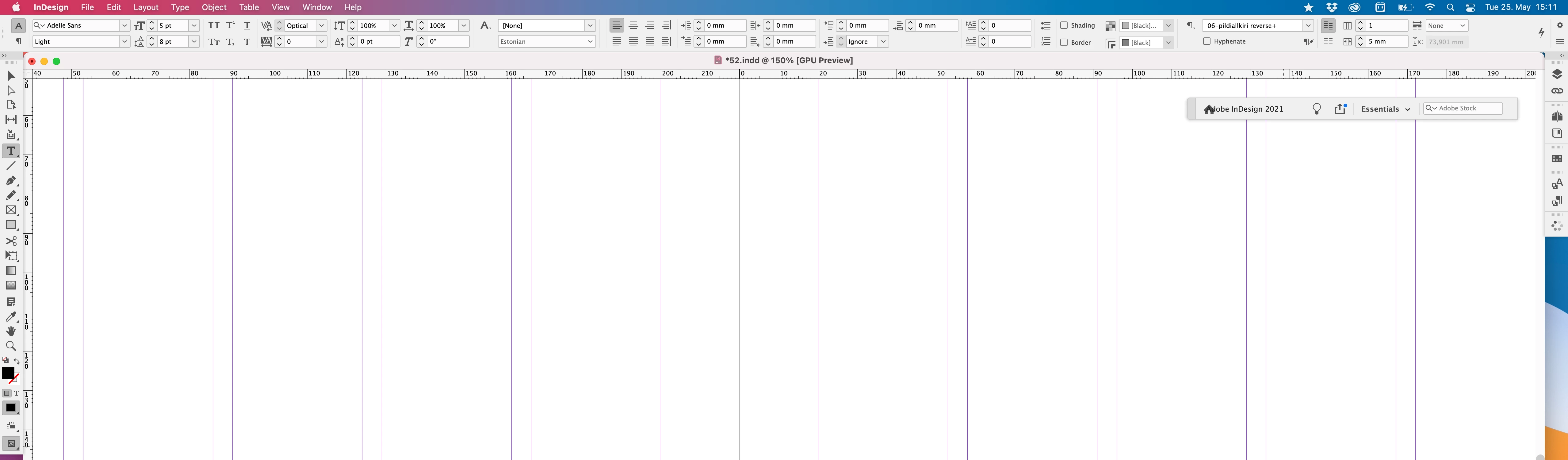Select the Eyedropper tool

pyautogui.click(x=11, y=316)
